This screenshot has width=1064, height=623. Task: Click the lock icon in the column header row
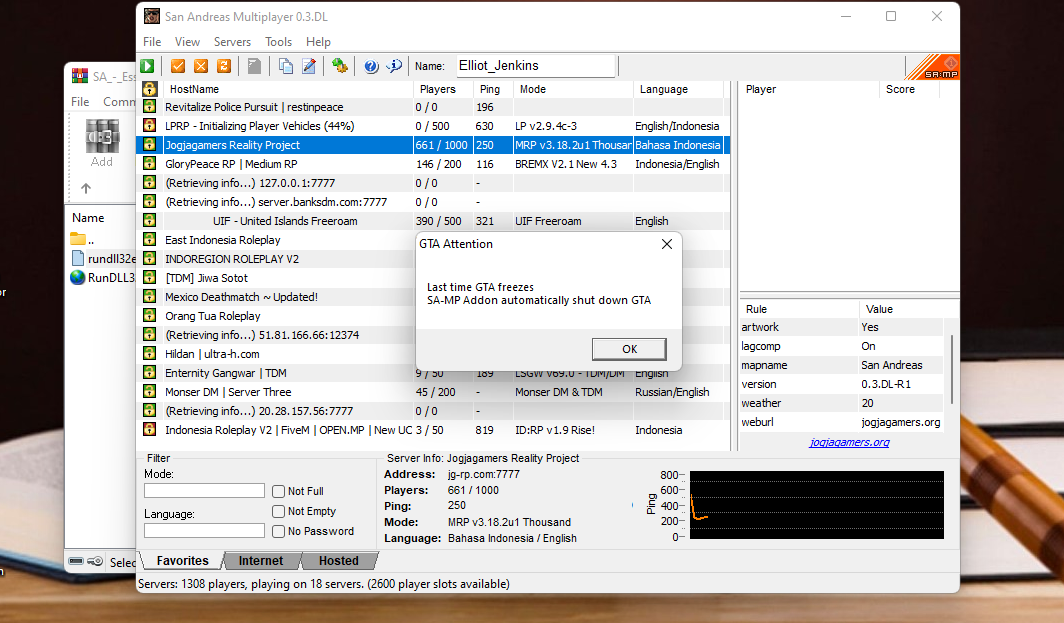(x=149, y=89)
